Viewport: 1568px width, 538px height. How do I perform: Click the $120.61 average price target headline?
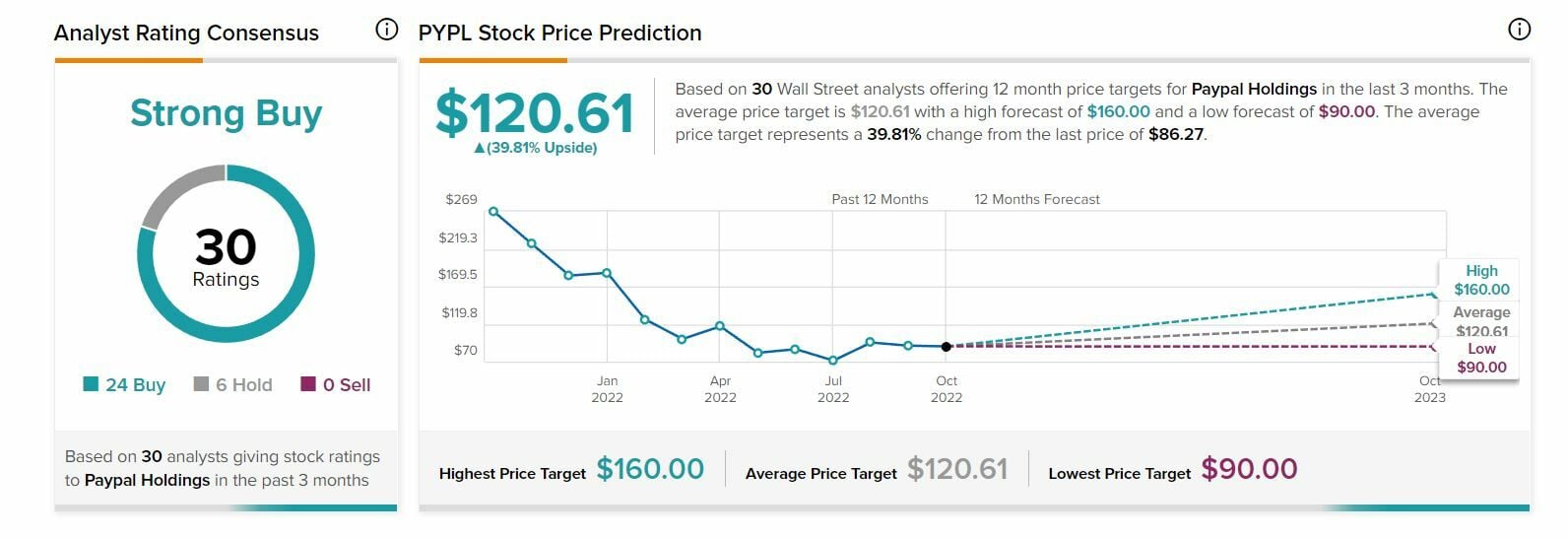(535, 113)
